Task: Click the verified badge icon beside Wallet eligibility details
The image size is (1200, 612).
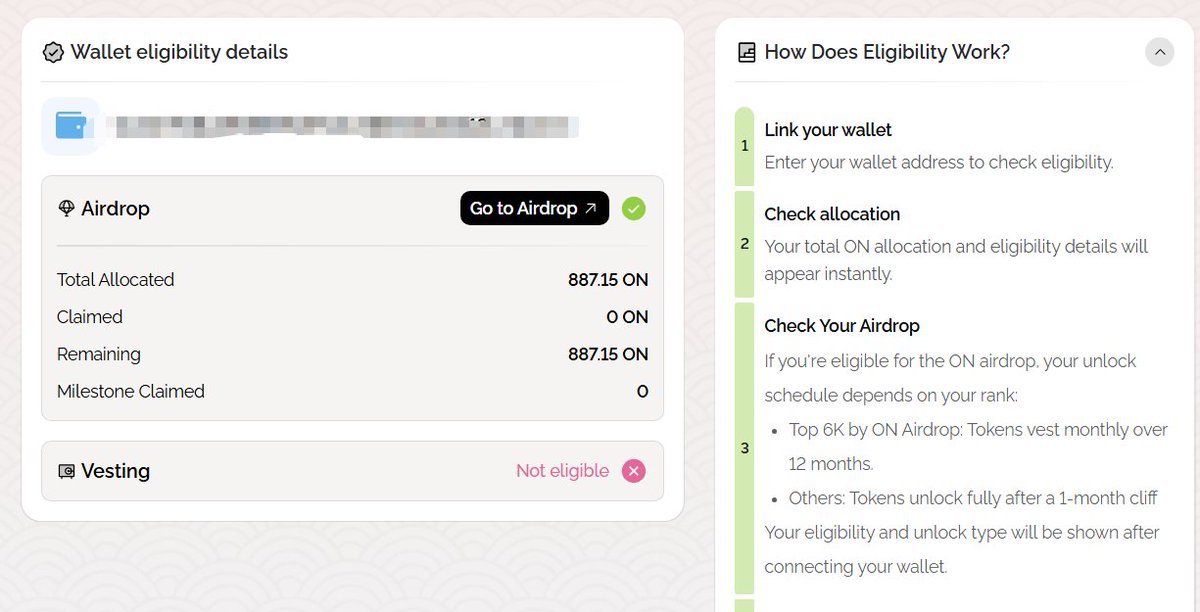Action: (x=53, y=53)
